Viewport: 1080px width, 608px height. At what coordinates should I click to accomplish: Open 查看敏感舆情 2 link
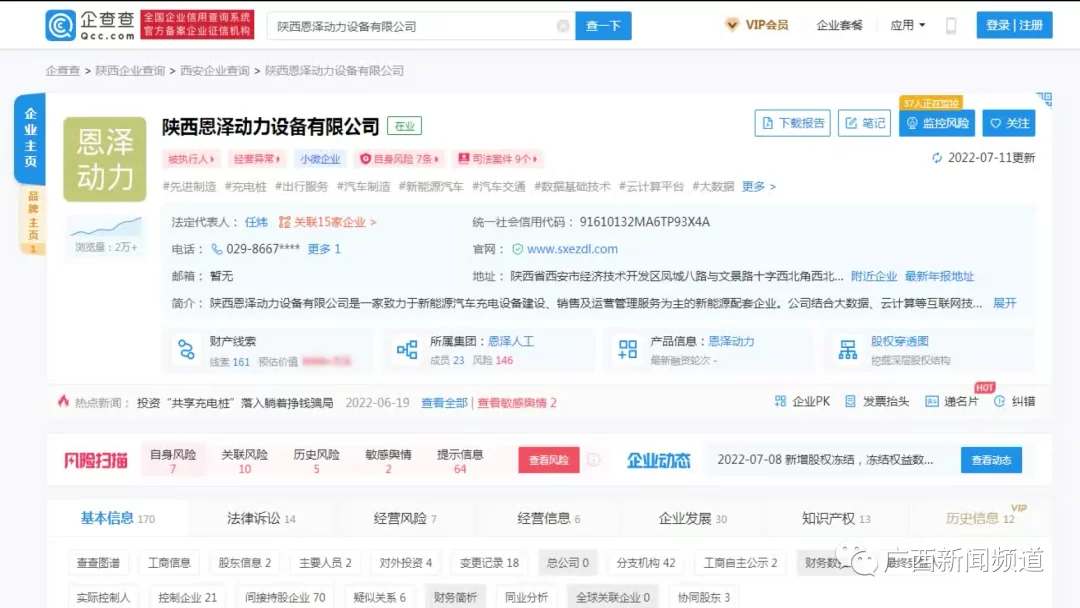(517, 403)
